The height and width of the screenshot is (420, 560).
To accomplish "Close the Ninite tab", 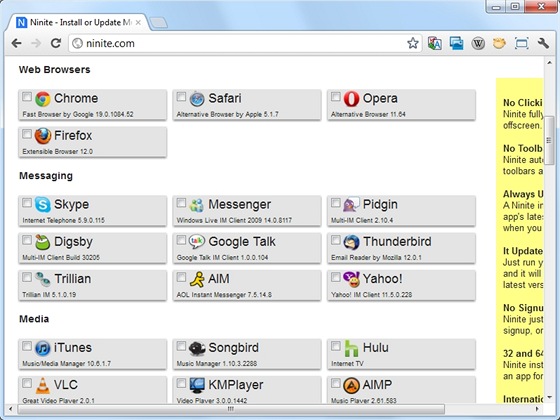I will [138, 22].
